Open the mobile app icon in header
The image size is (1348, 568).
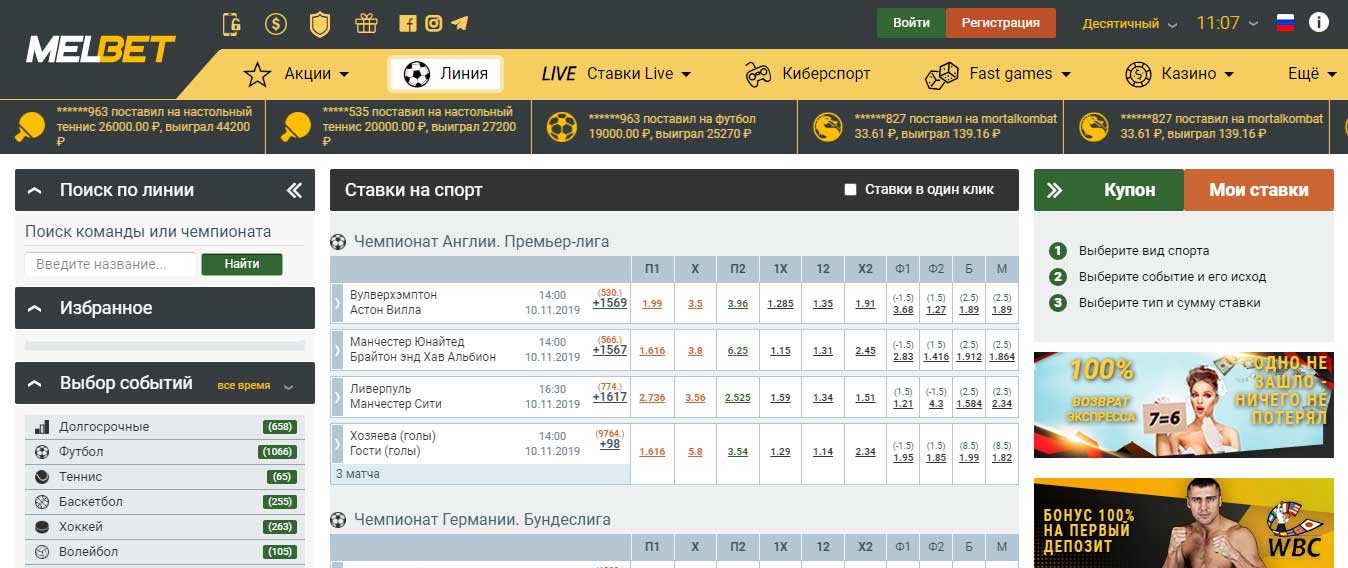click(x=232, y=23)
